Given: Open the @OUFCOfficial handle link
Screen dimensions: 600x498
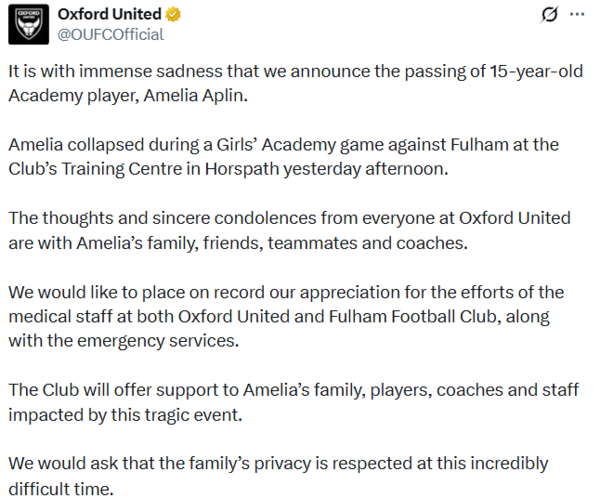Looking at the screenshot, I should pyautogui.click(x=111, y=35).
